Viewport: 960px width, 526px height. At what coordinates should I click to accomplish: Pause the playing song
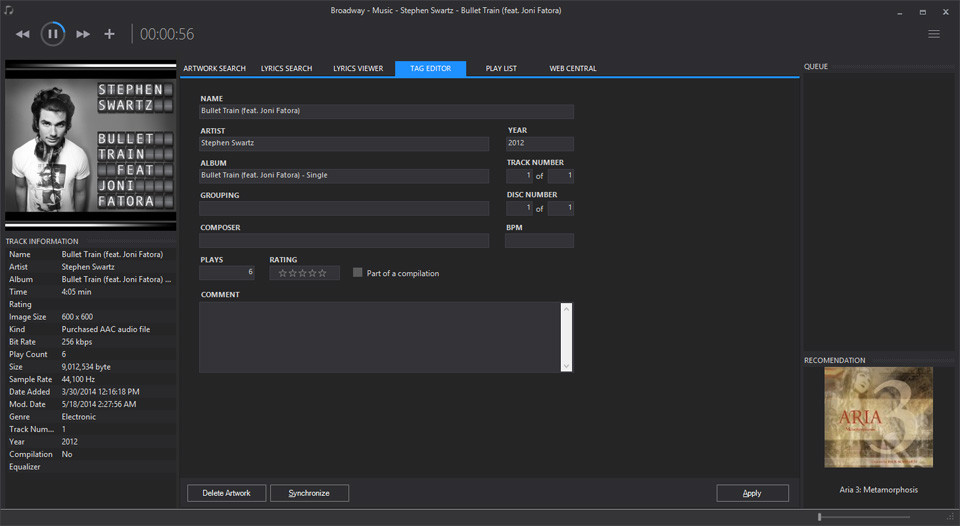pyautogui.click(x=53, y=34)
